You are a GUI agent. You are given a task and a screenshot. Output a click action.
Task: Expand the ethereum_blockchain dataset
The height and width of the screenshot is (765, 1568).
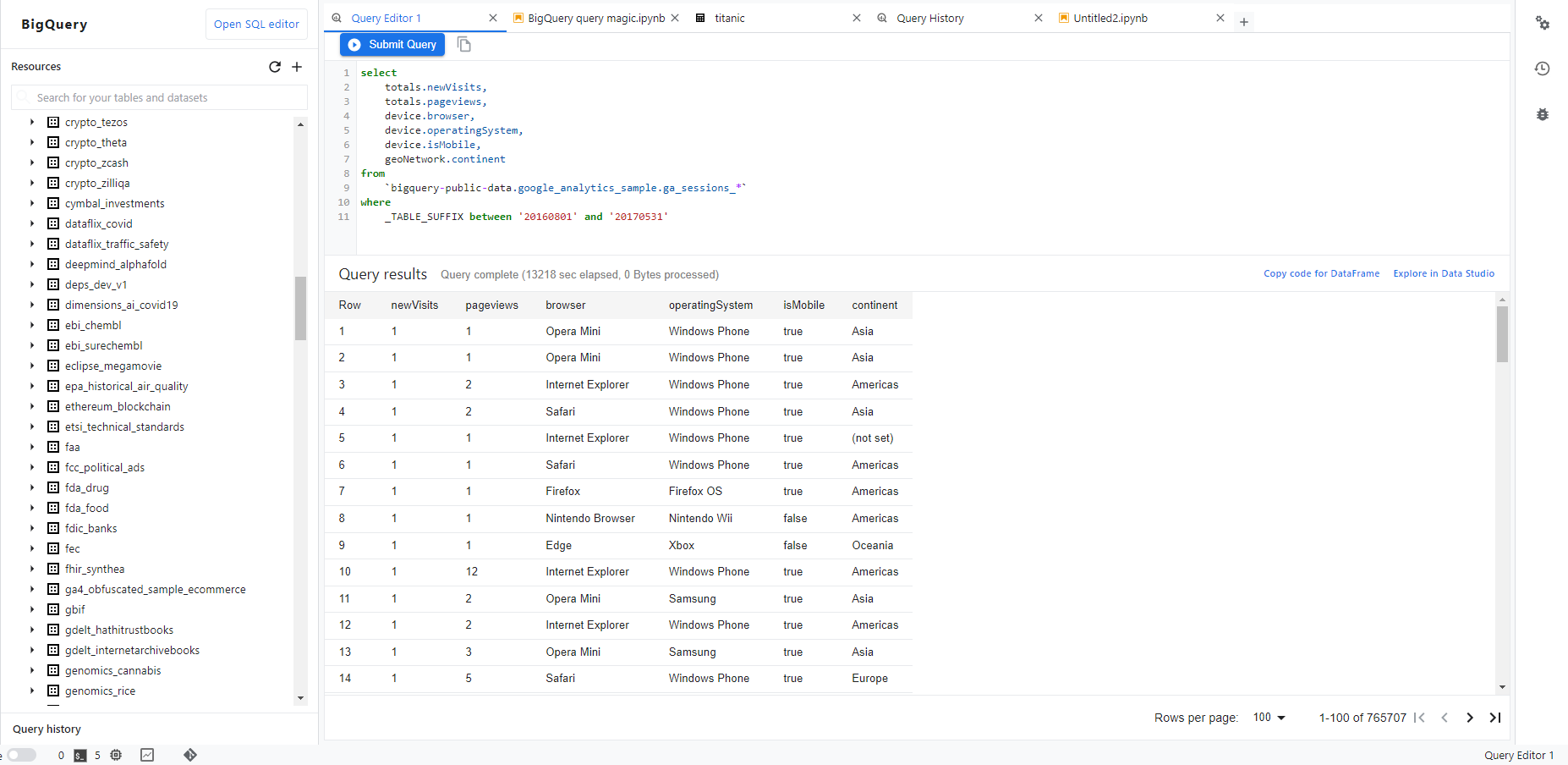(31, 406)
